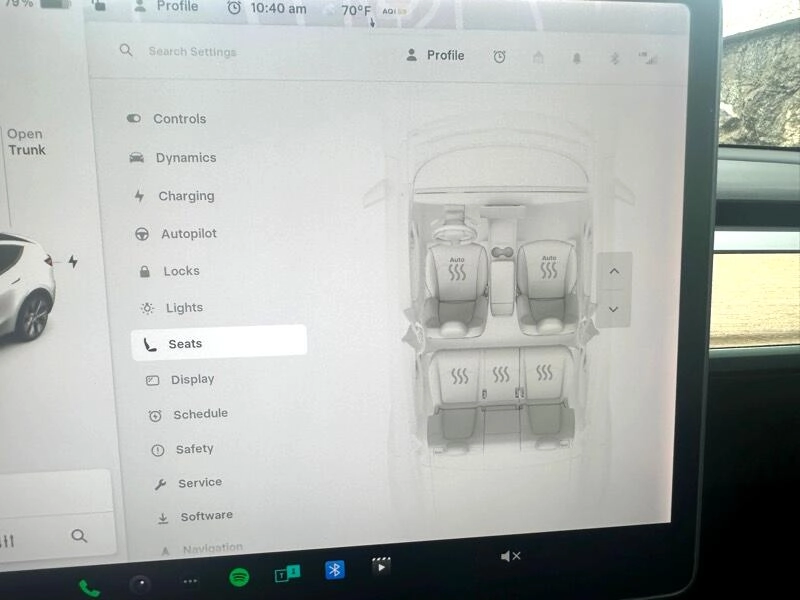The image size is (800, 600).
Task: Toggle driver seat Auto heater
Action: tap(457, 269)
